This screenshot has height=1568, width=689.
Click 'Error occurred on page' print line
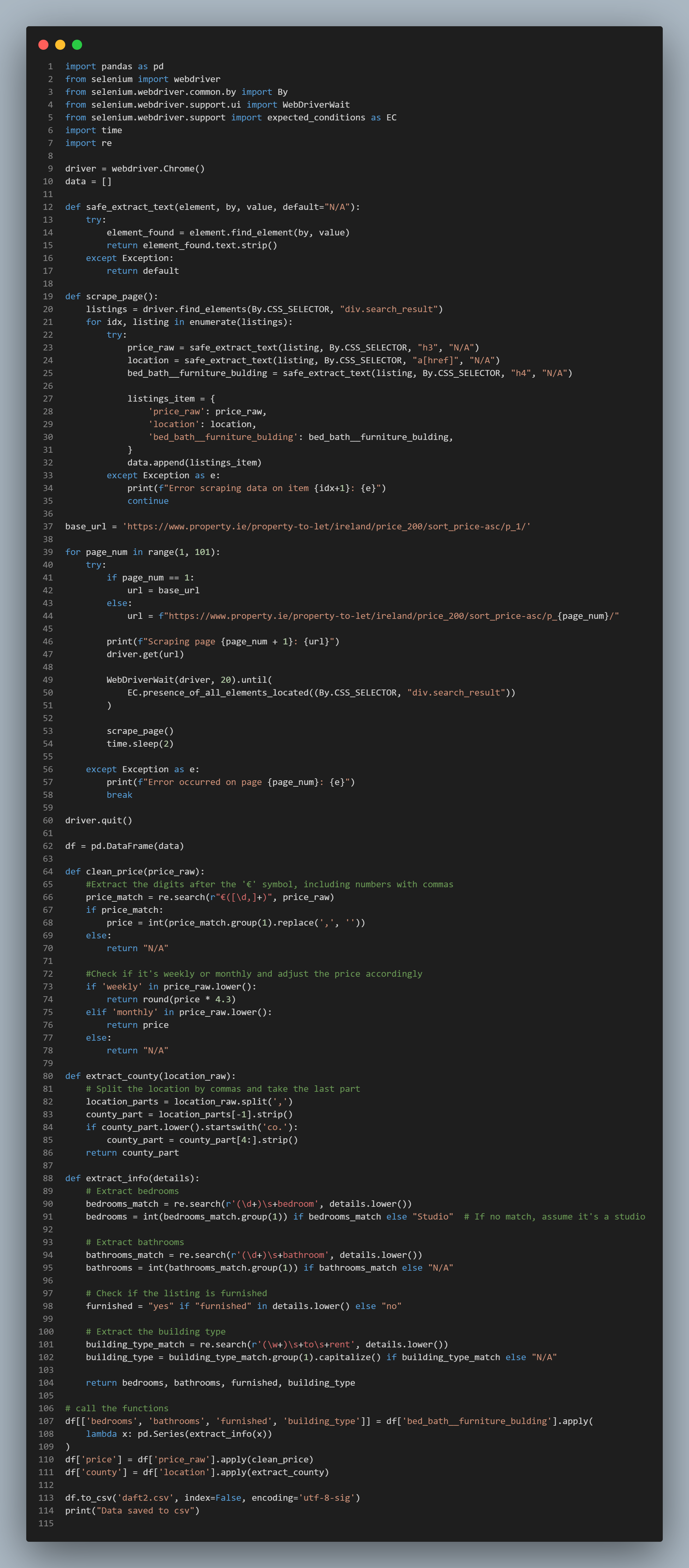coord(231,782)
